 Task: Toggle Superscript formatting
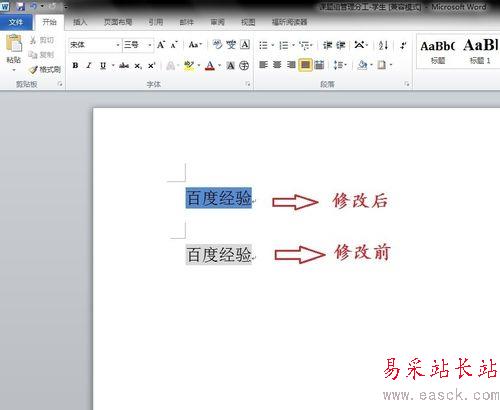(152, 65)
